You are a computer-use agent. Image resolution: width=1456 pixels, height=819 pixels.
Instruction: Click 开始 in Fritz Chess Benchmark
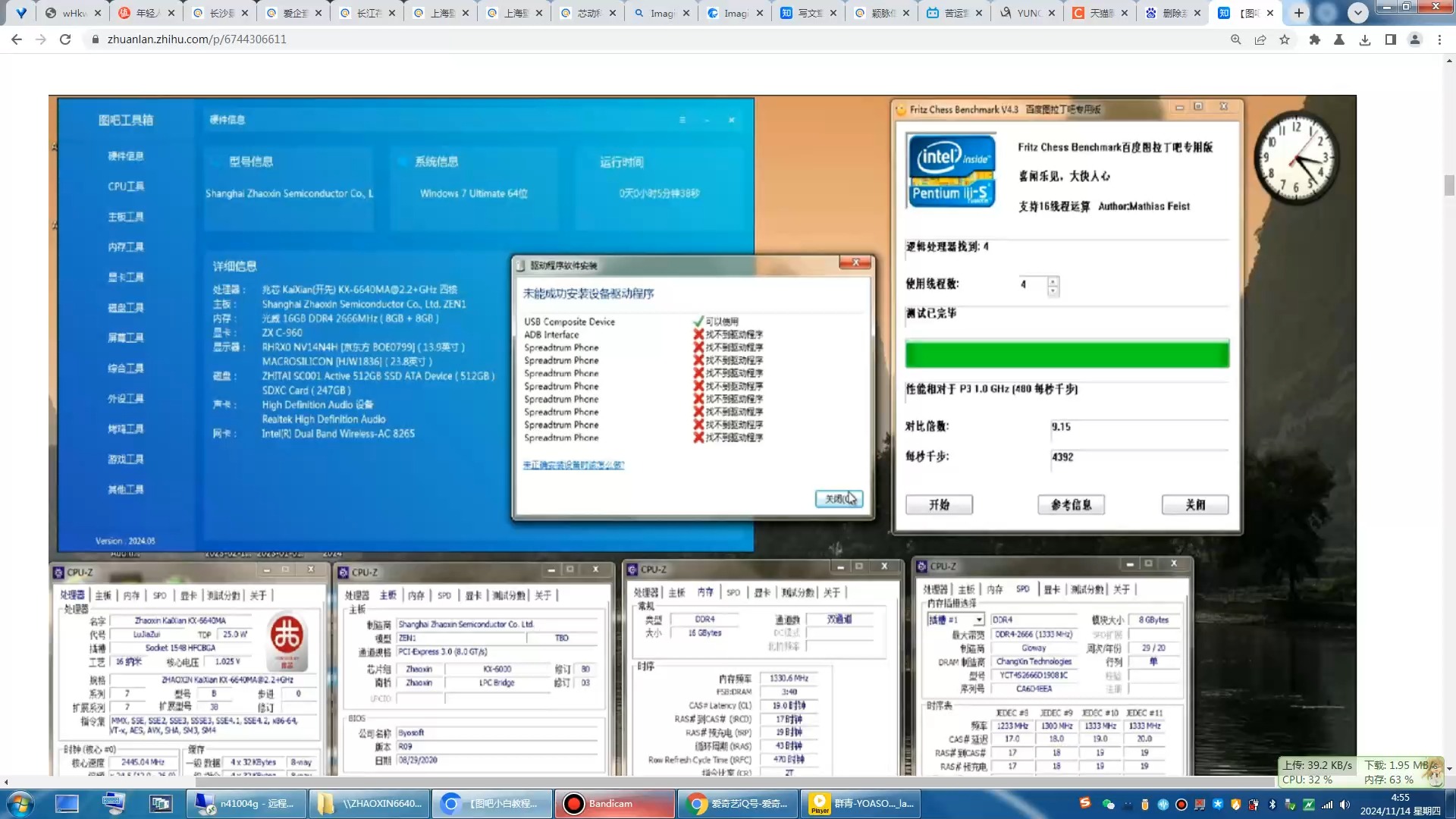tap(939, 505)
